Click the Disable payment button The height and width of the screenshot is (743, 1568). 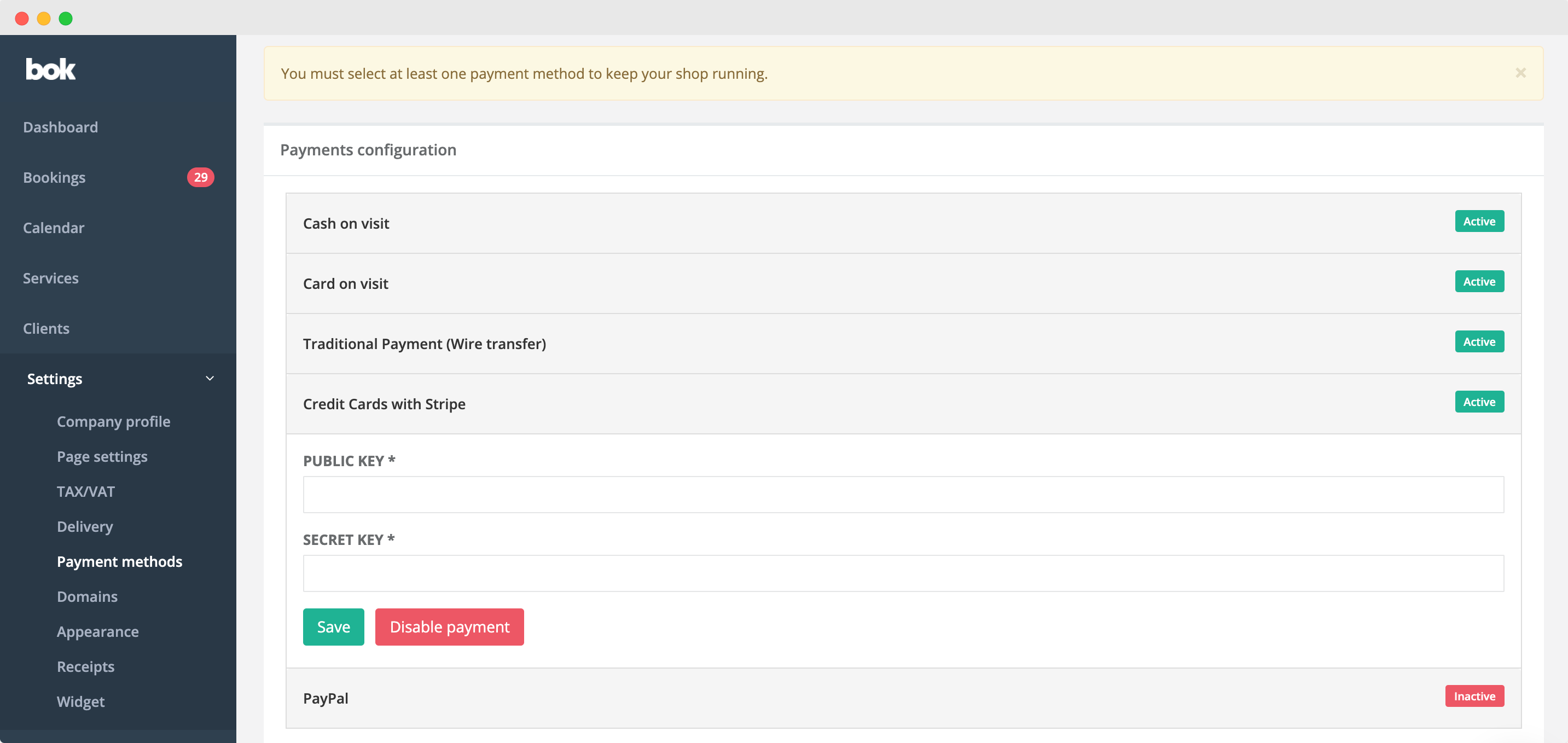click(449, 627)
